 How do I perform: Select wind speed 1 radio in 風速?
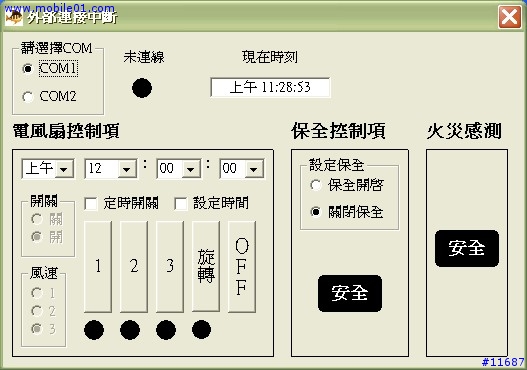pos(36,293)
